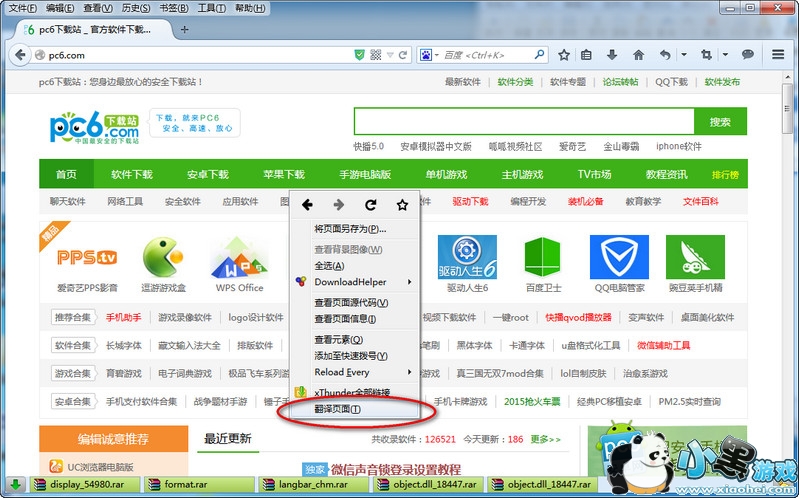The height and width of the screenshot is (498, 799).
Task: Open the 文件(F) menu
Action: point(23,8)
